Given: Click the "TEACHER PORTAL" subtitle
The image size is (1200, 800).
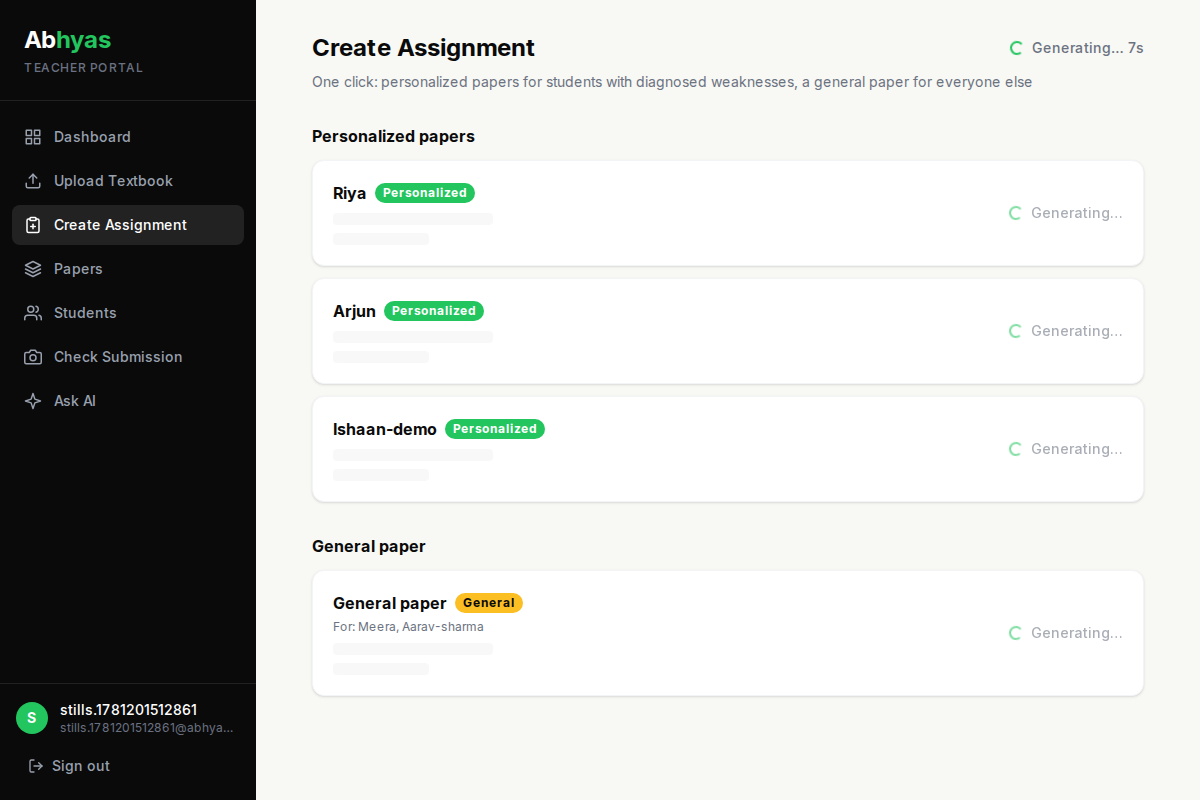Looking at the screenshot, I should [x=83, y=68].
